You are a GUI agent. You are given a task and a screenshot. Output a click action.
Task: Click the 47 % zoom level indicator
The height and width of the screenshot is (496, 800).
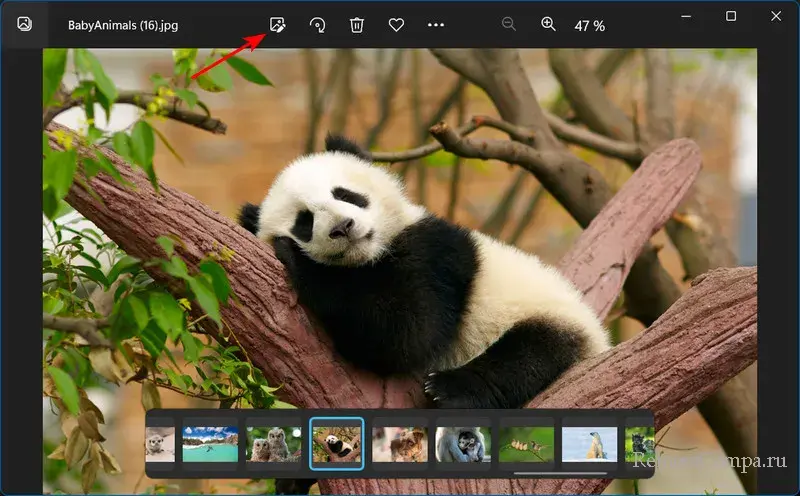click(588, 26)
